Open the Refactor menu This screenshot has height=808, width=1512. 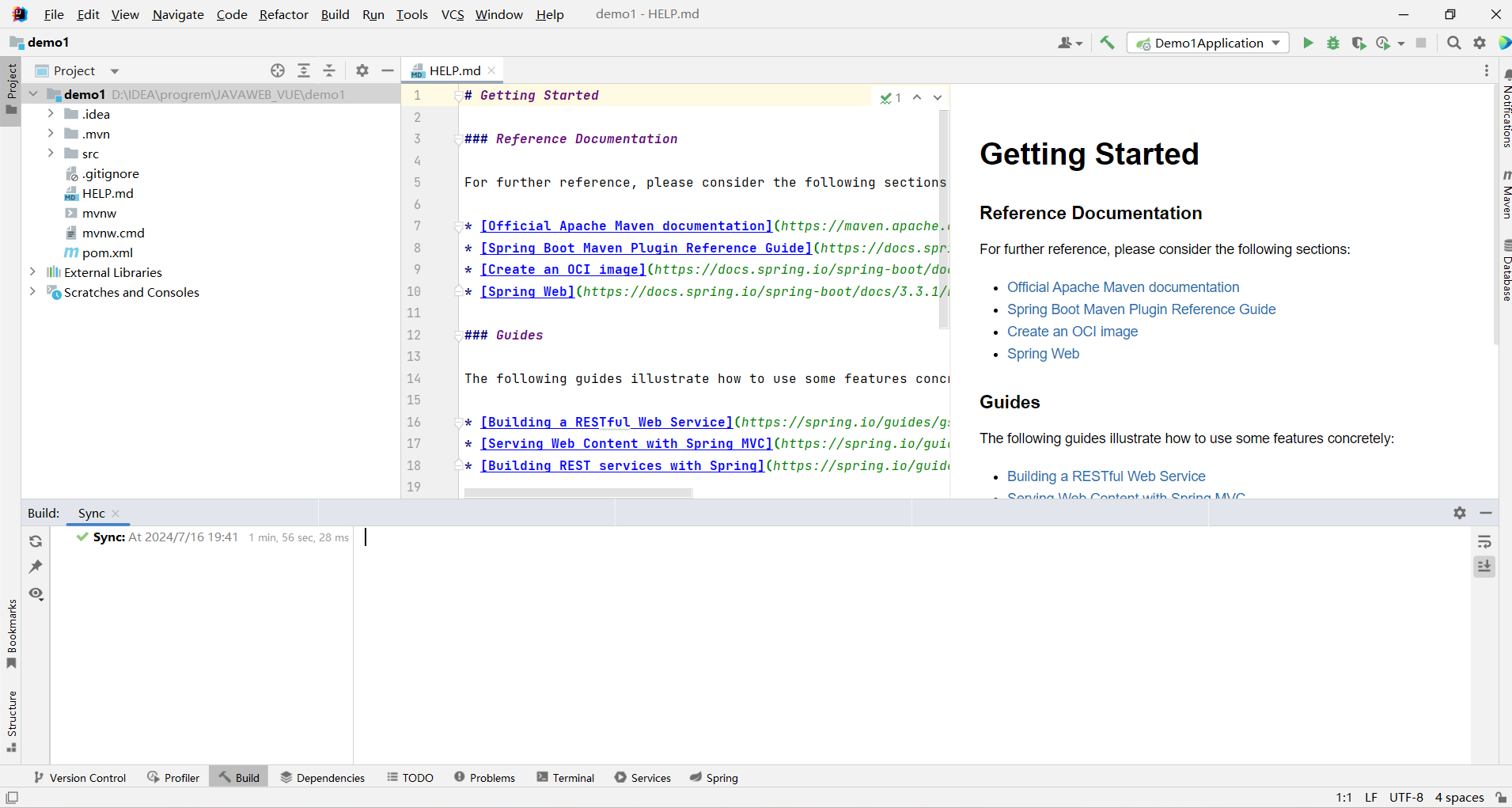click(283, 14)
